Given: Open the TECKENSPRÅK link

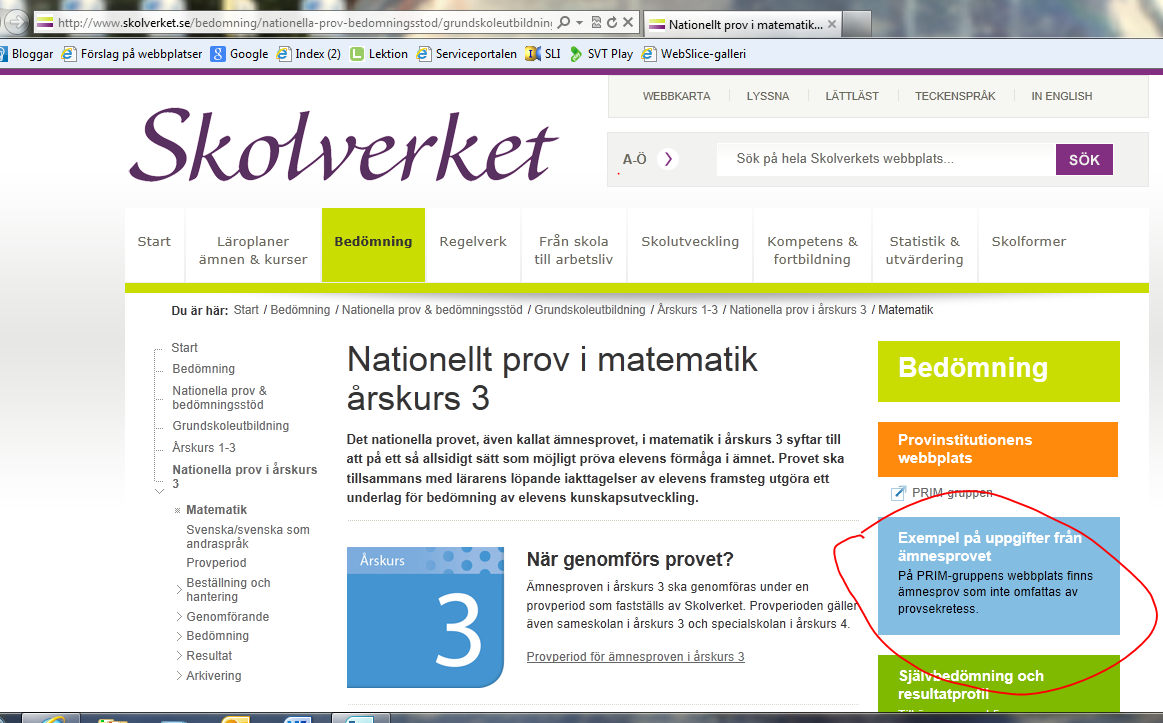Looking at the screenshot, I should (955, 96).
